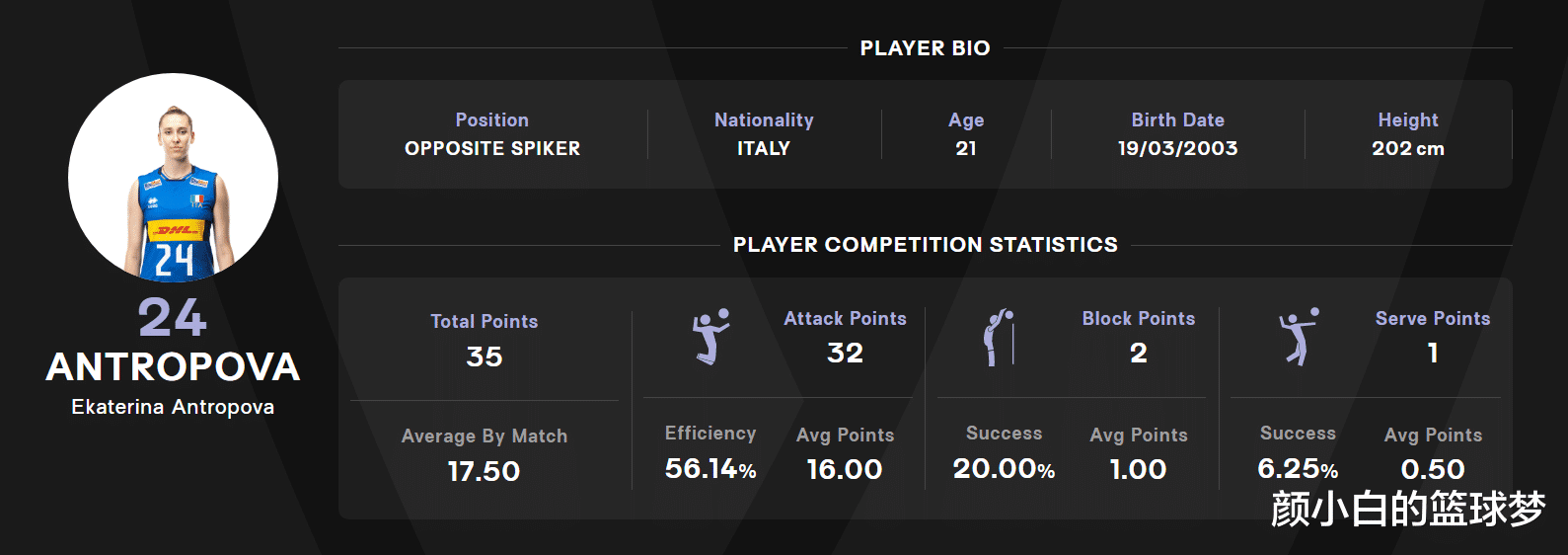Click the Position OPPOSITE SPIKER field
The width and height of the screenshot is (1568, 555).
pyautogui.click(x=492, y=135)
